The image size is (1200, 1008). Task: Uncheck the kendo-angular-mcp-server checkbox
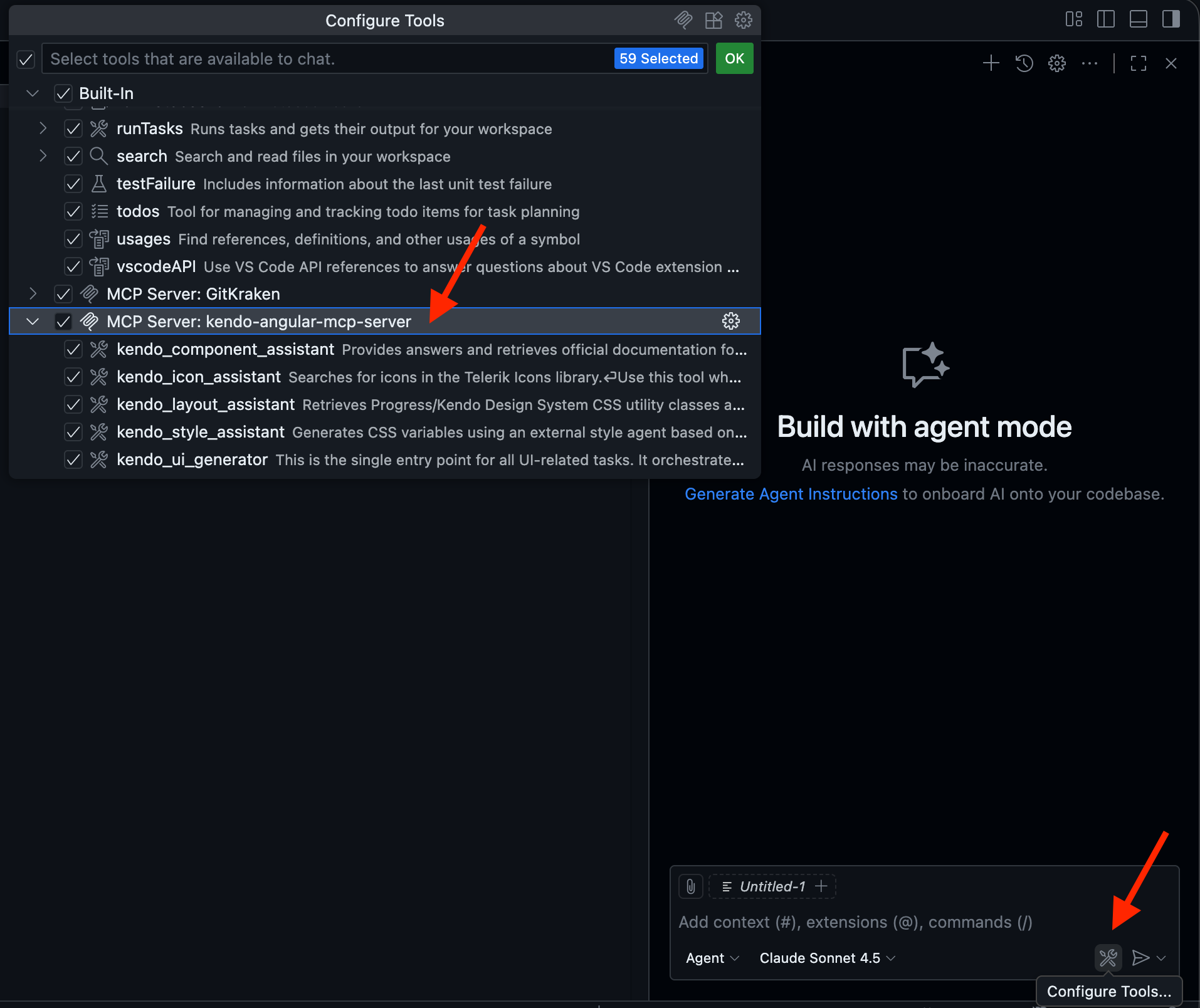[x=63, y=321]
